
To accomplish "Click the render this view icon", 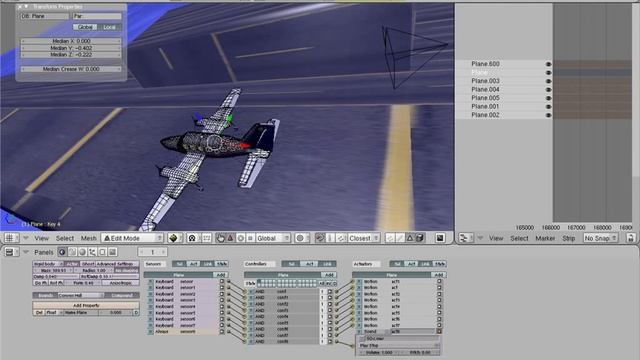I will pyautogui.click(x=440, y=238).
